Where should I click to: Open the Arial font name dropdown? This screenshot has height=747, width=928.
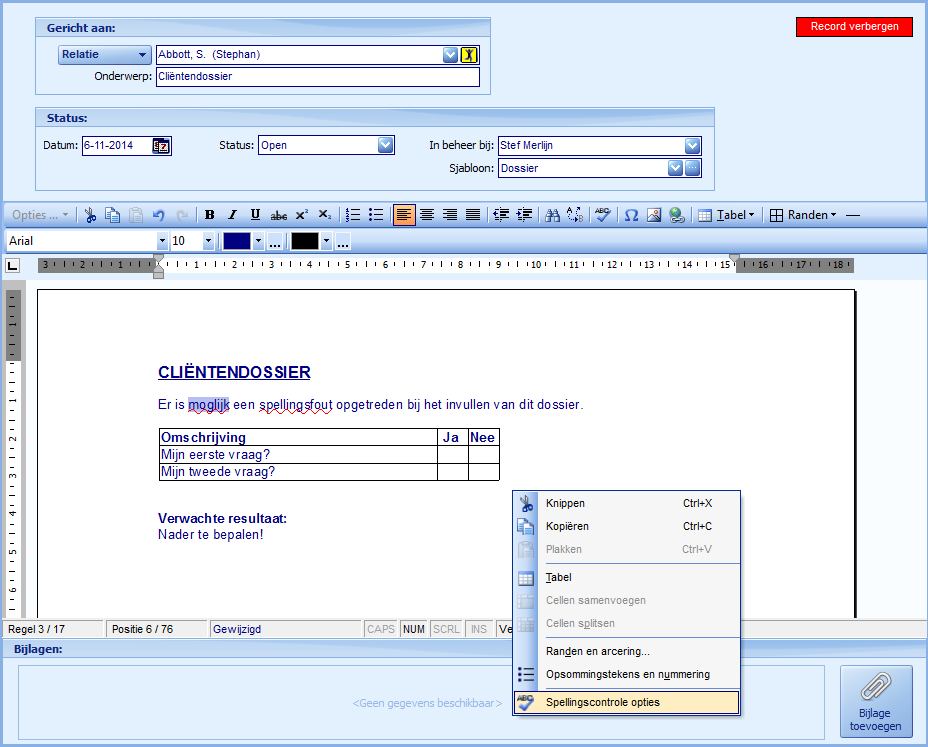[x=162, y=241]
